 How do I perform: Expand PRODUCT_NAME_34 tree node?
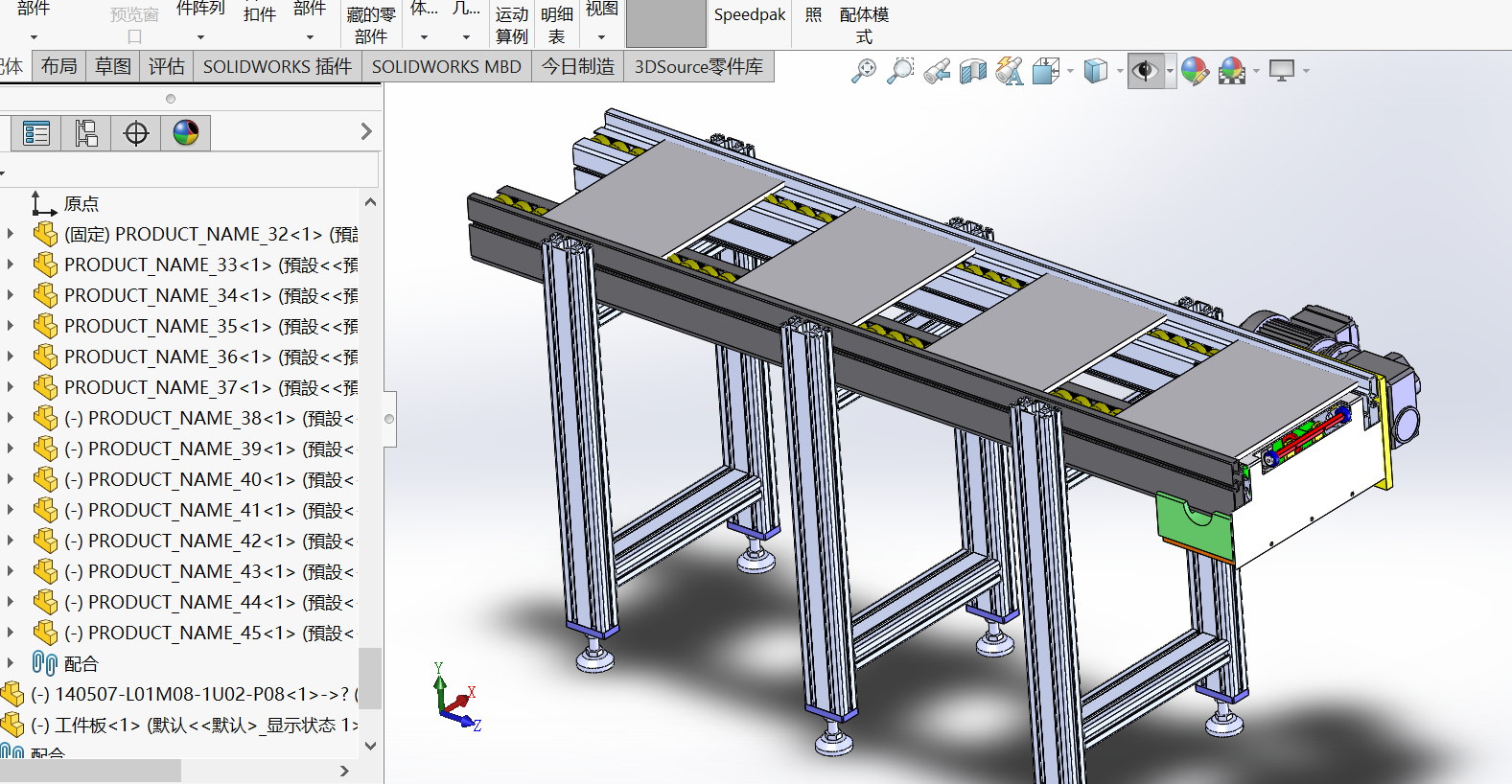[x=11, y=295]
